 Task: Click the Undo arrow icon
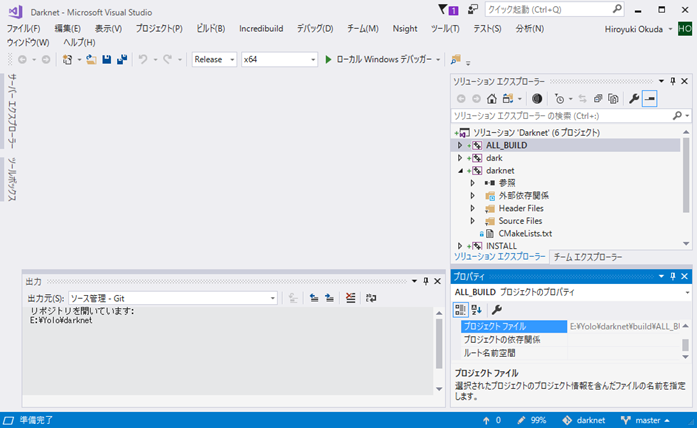(x=143, y=60)
